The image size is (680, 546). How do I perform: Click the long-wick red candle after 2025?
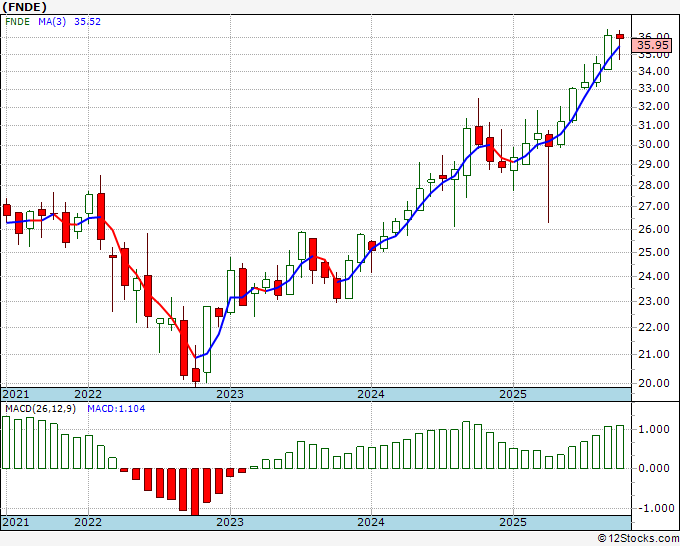click(549, 141)
